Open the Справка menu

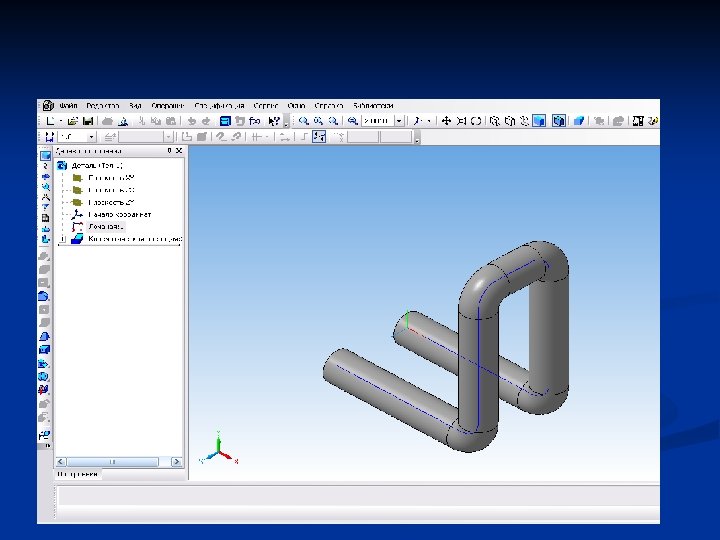[x=329, y=106]
